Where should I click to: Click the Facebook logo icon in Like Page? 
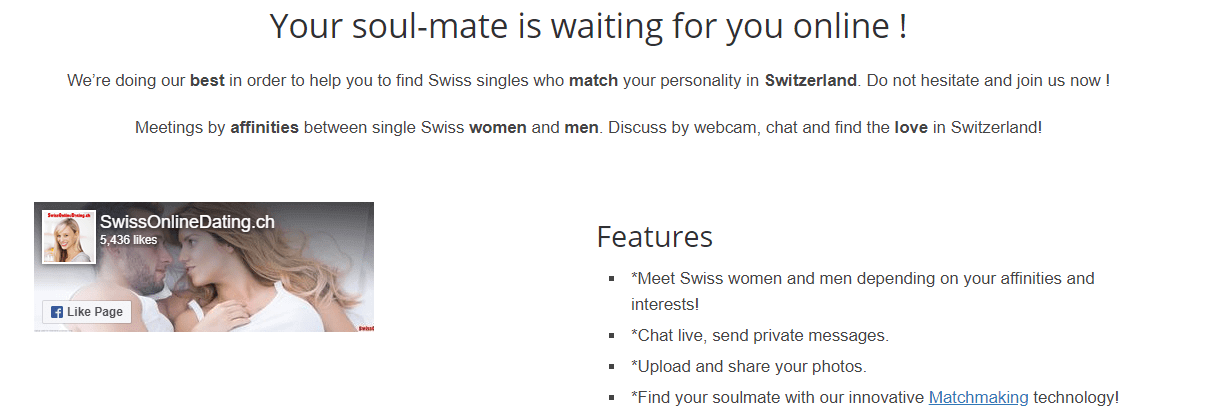coord(57,312)
